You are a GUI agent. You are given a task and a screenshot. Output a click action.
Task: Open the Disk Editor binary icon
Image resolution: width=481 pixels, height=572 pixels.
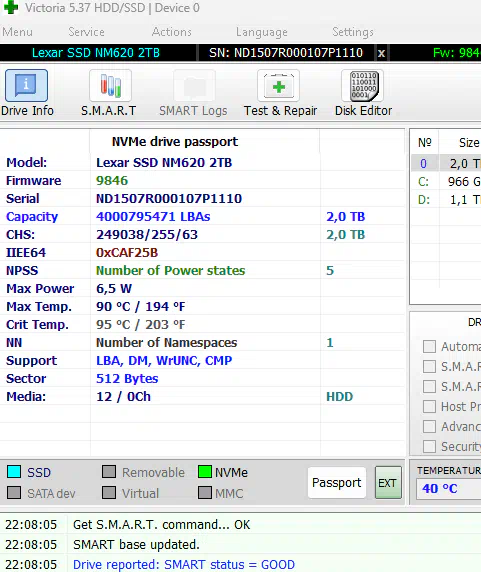[363, 85]
